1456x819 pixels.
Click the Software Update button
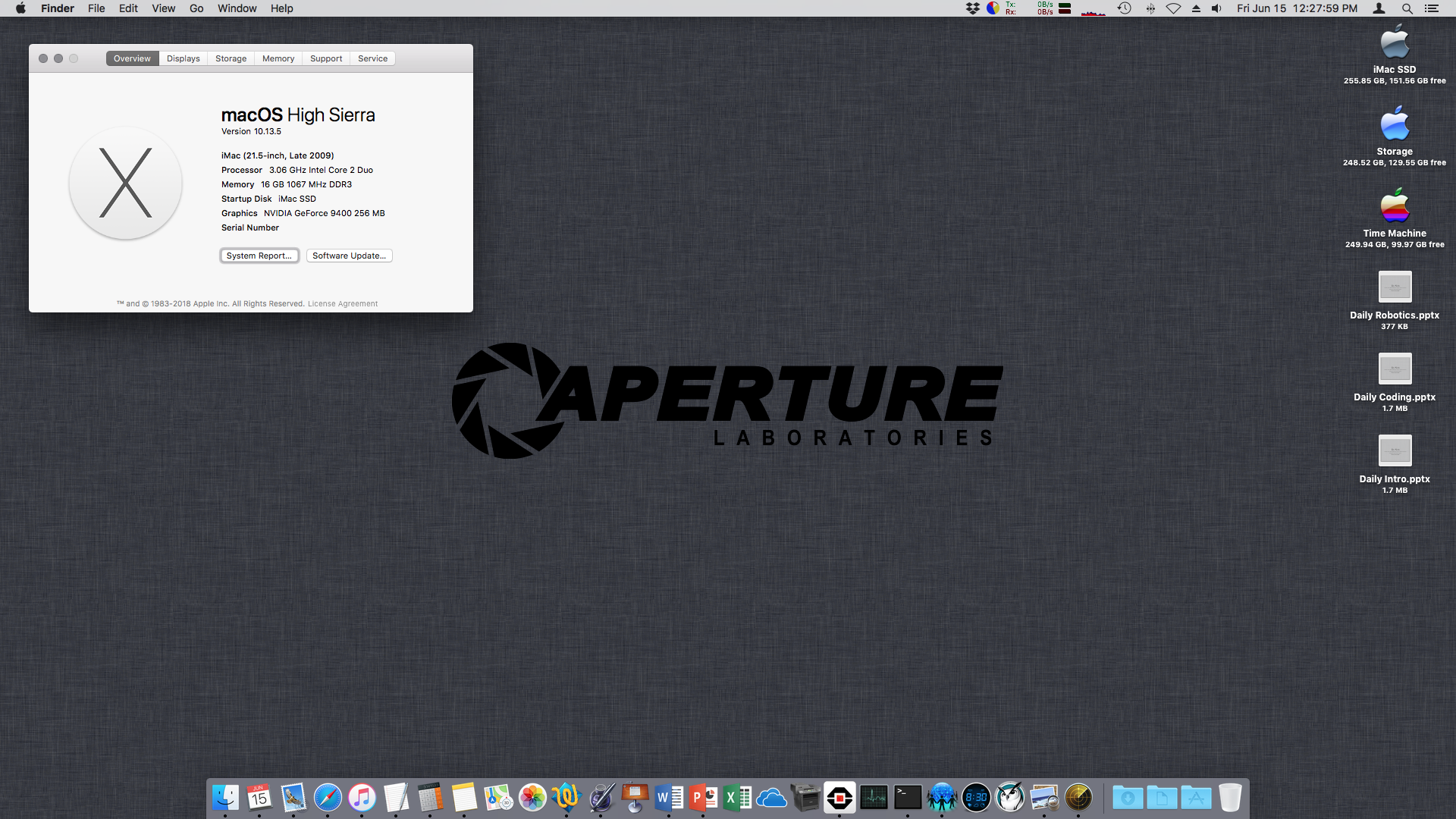click(349, 256)
